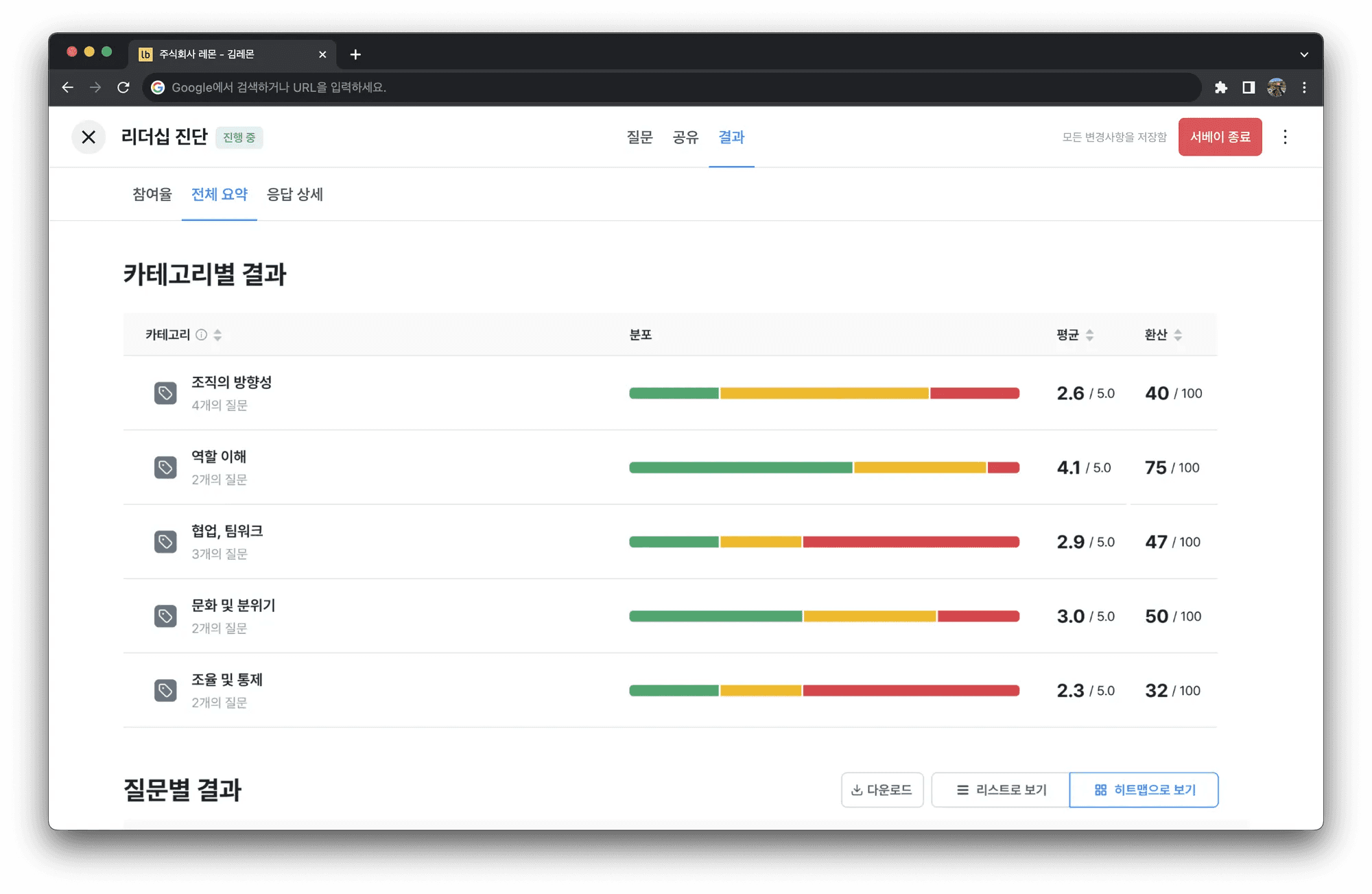Click the tag icon for 조직의 방향성
The image size is (1372, 894).
tap(165, 393)
